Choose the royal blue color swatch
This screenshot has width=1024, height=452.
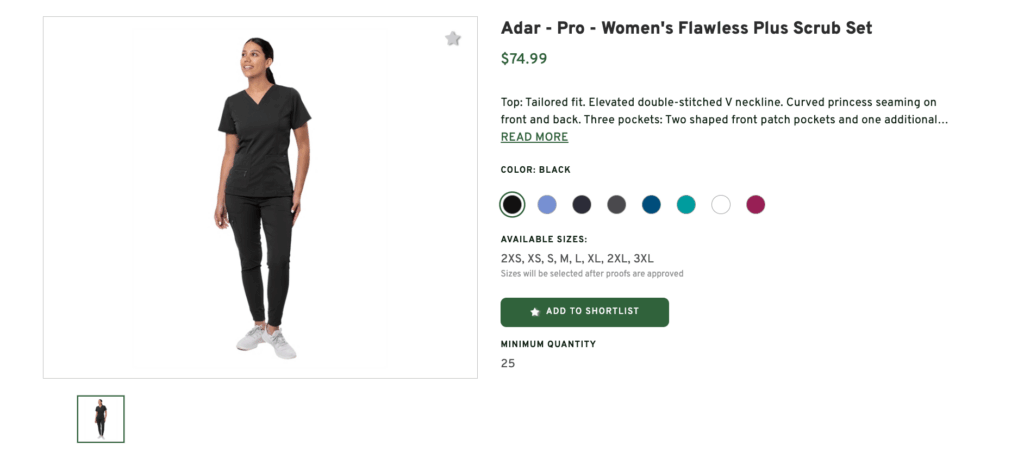pyautogui.click(x=651, y=205)
